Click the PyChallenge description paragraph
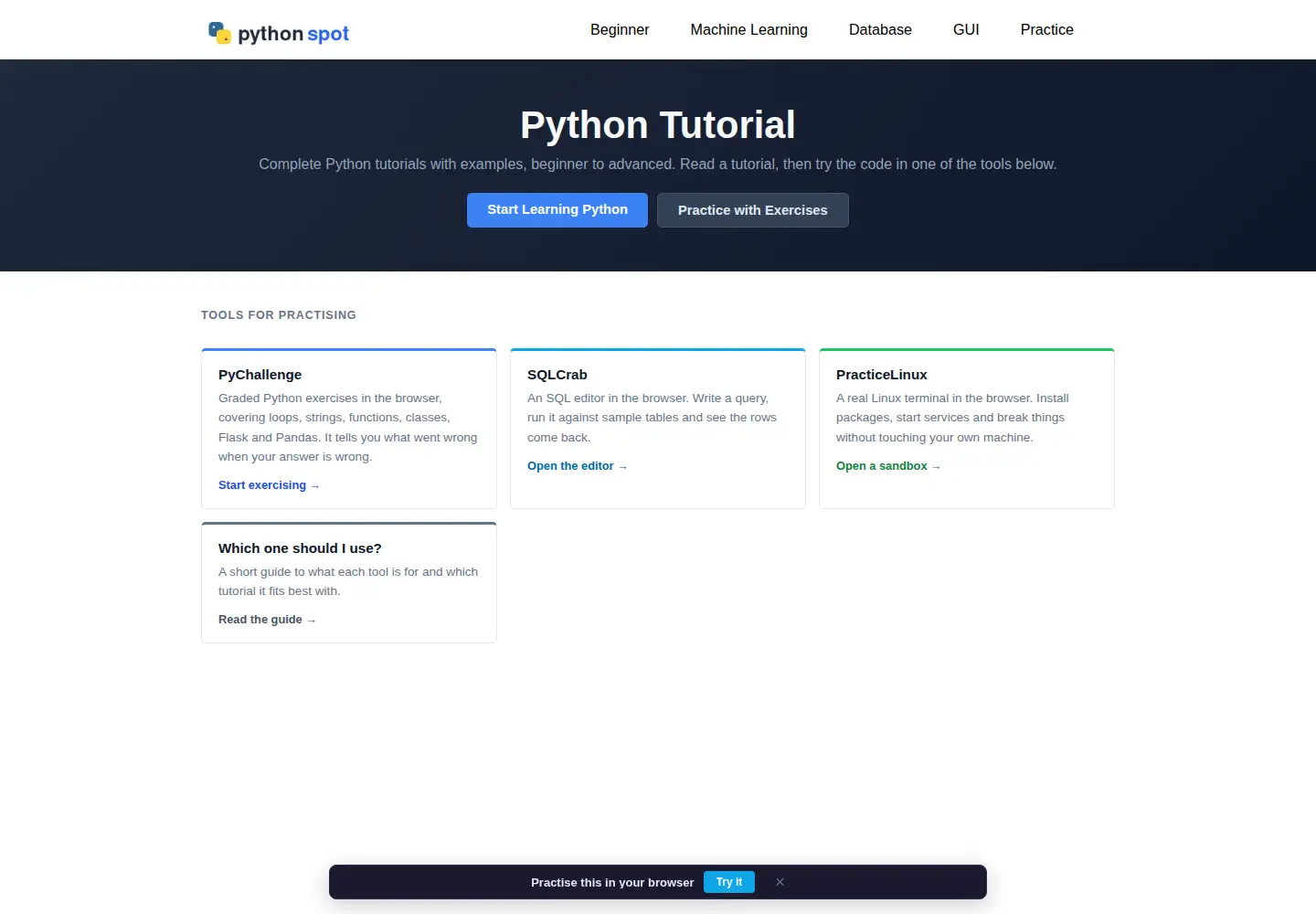Screen dimensions: 1316x914 click(348, 428)
